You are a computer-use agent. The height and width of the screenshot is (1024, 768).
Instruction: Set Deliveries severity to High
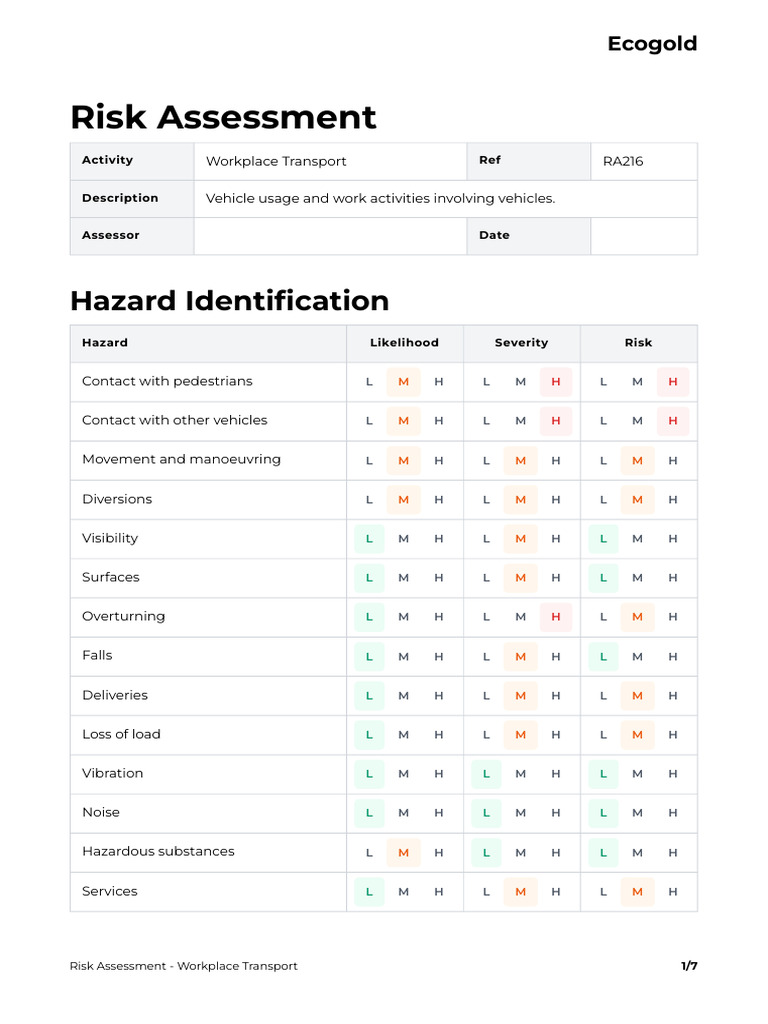tap(556, 696)
